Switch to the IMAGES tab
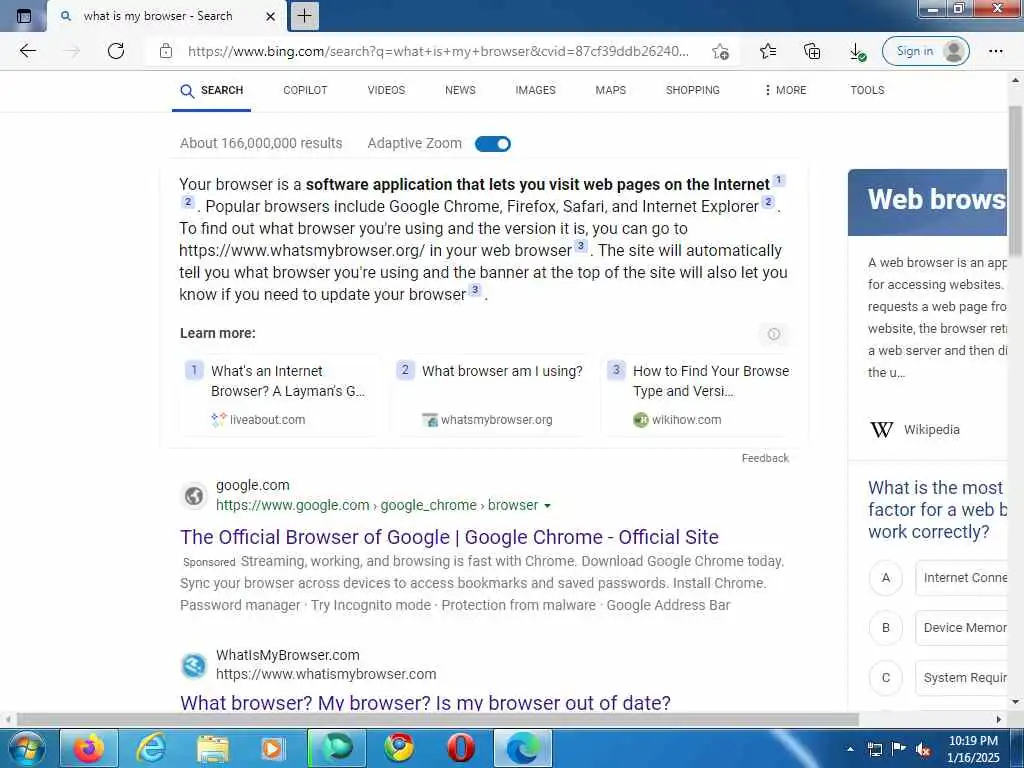The image size is (1024, 768). (535, 90)
